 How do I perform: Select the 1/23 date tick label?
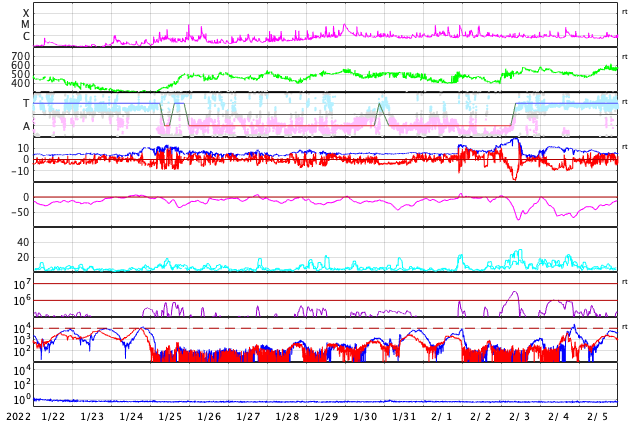(x=92, y=416)
